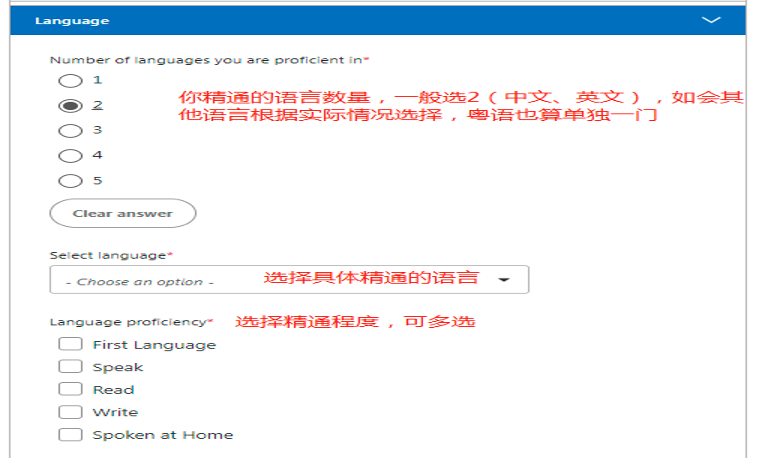Select 3 languages radio button
The width and height of the screenshot is (774, 458).
pyautogui.click(x=71, y=131)
